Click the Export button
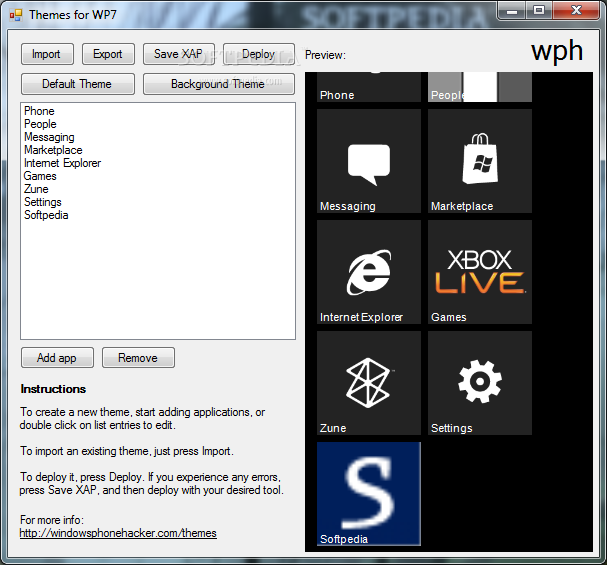Image resolution: width=607 pixels, height=565 pixels. [x=108, y=54]
